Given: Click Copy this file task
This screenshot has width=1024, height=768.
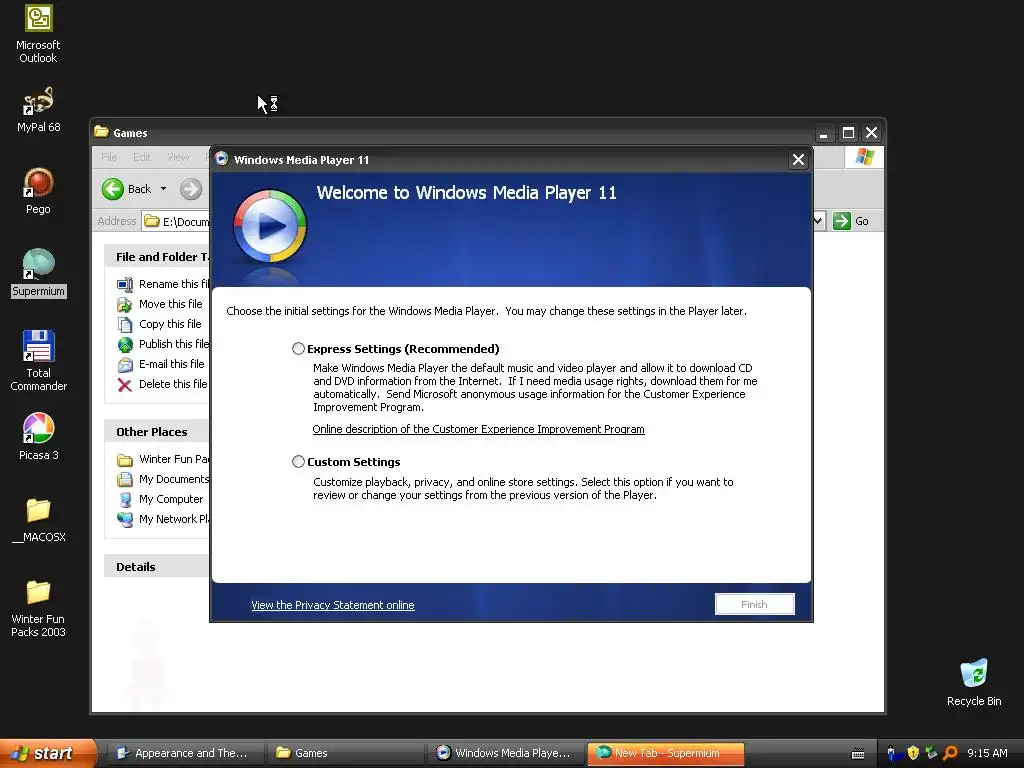Looking at the screenshot, I should pos(159,324).
